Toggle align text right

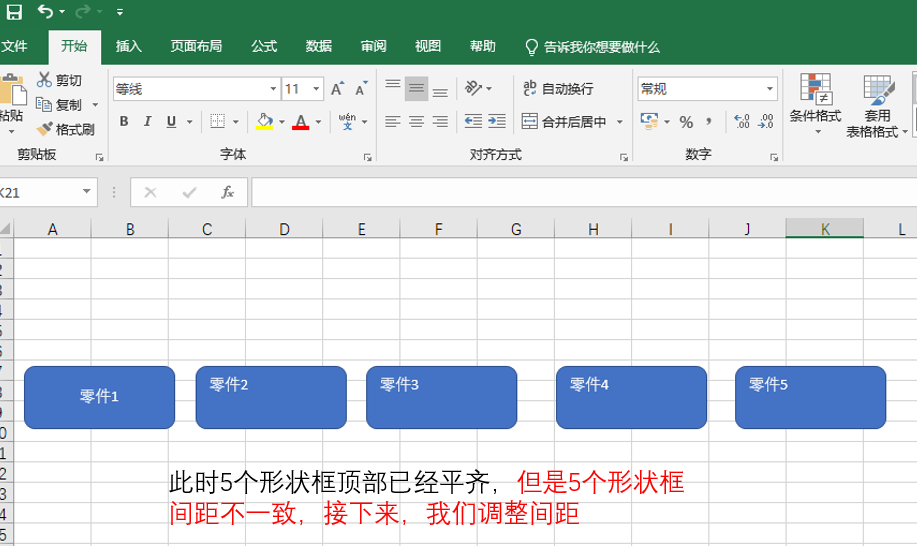click(440, 122)
